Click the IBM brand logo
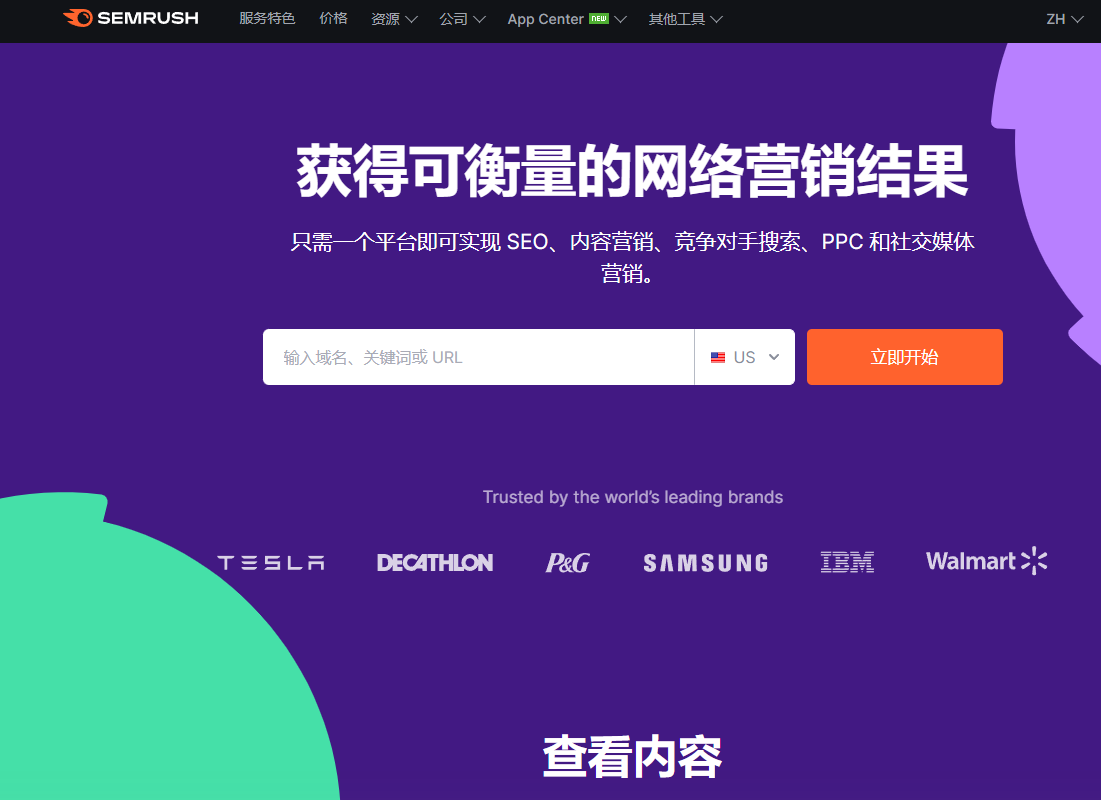 tap(848, 562)
